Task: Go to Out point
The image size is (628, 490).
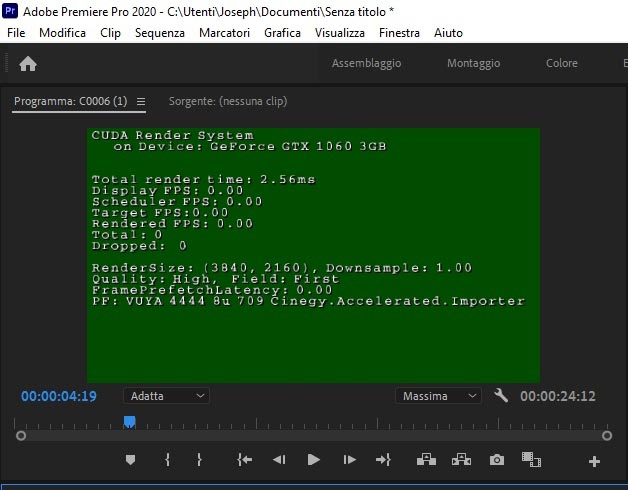Action: click(x=383, y=460)
